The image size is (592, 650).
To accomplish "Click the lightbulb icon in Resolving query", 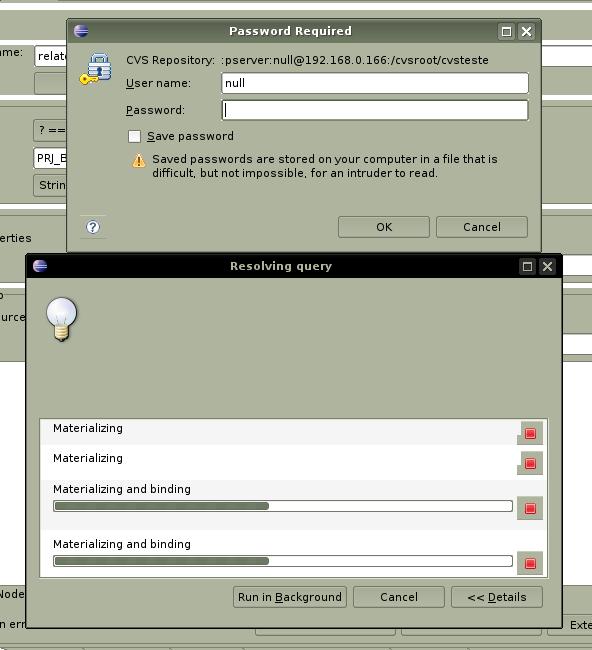I will point(62,319).
